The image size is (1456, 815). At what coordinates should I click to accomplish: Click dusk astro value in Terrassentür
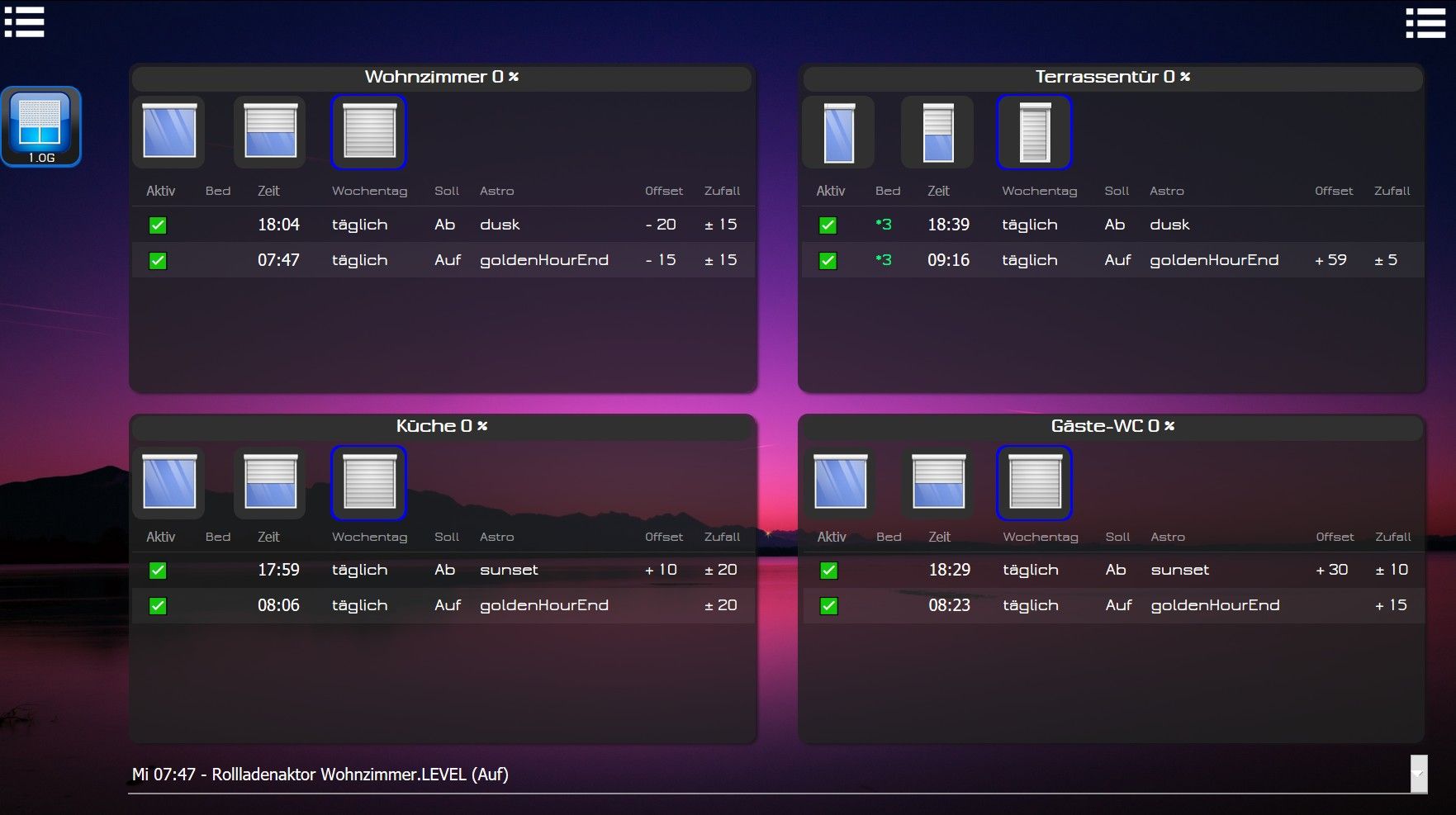(1169, 225)
